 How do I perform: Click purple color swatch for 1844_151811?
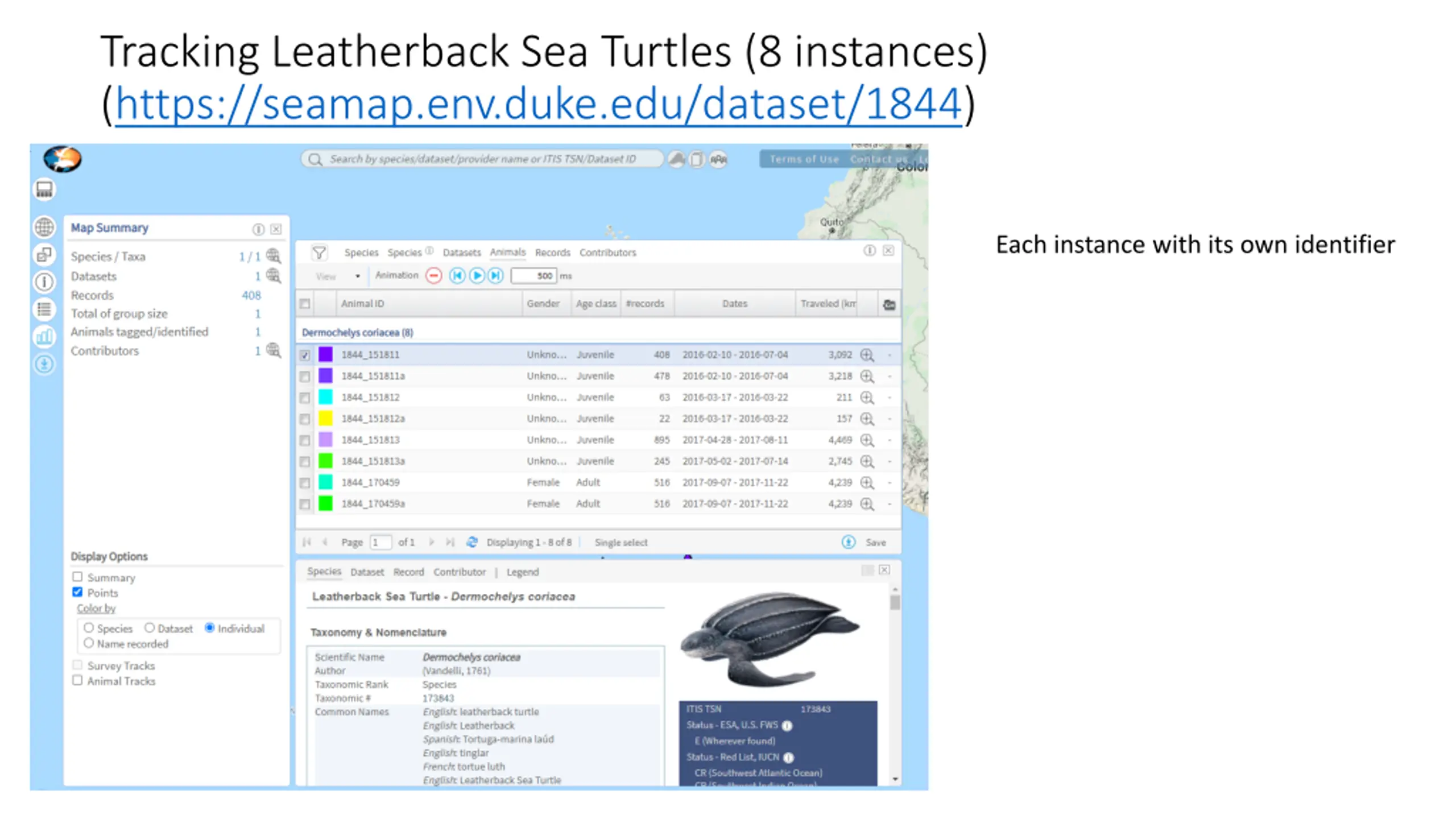pos(325,354)
